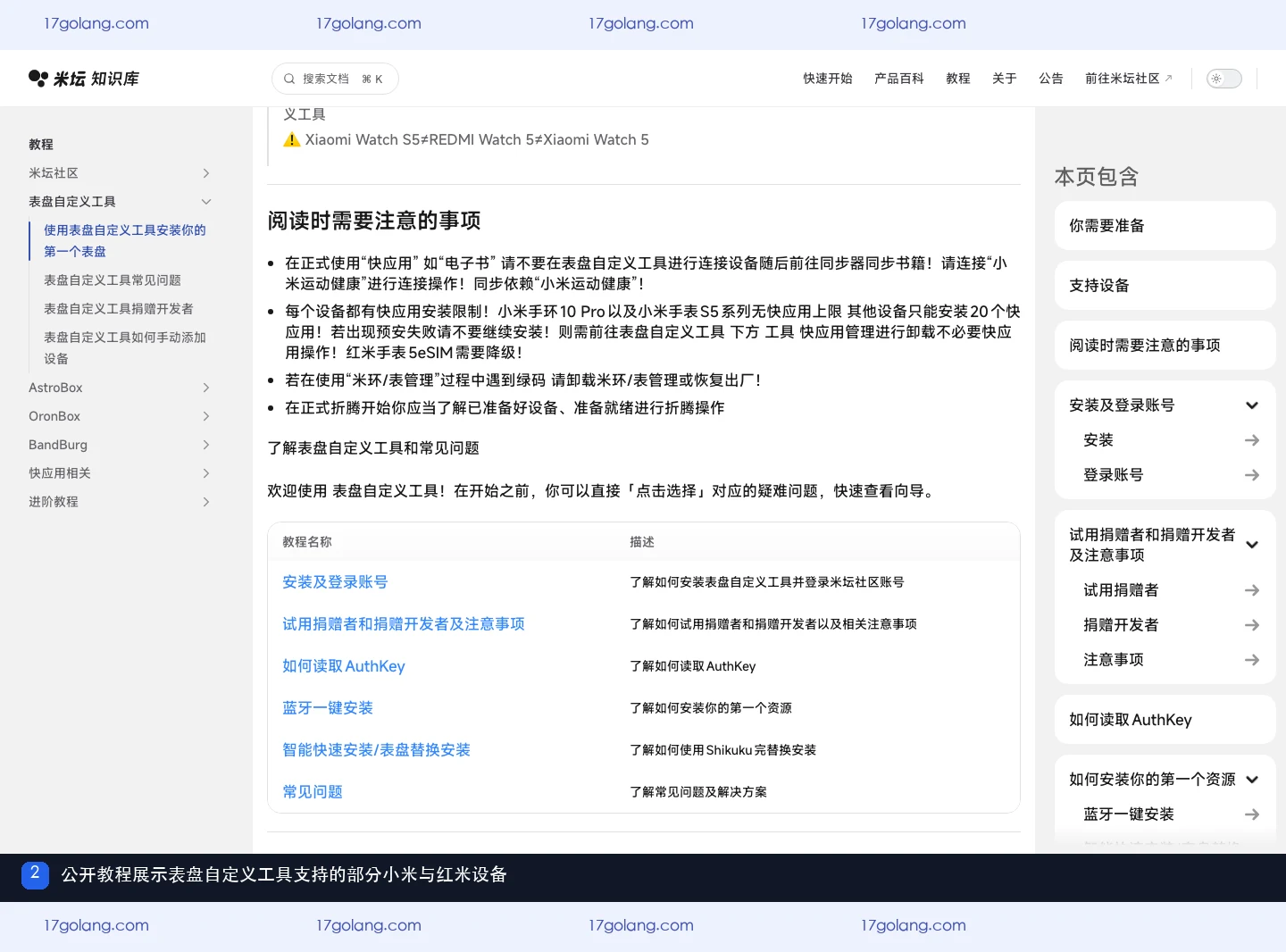
Task: Open the 关于 nav item
Action: 1005,79
